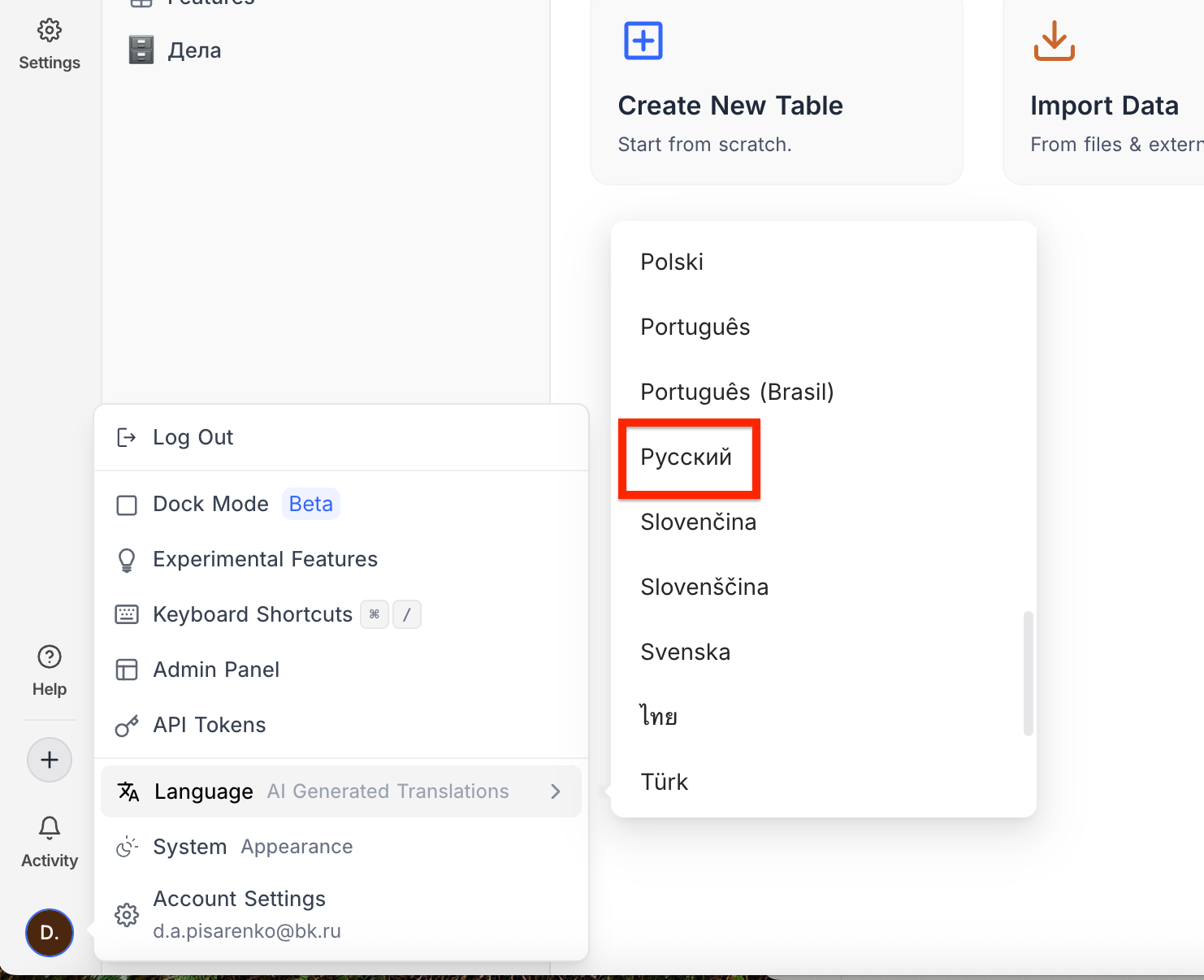Open Account Settings menu entry
Viewport: 1204px width, 980px height.
[x=341, y=915]
